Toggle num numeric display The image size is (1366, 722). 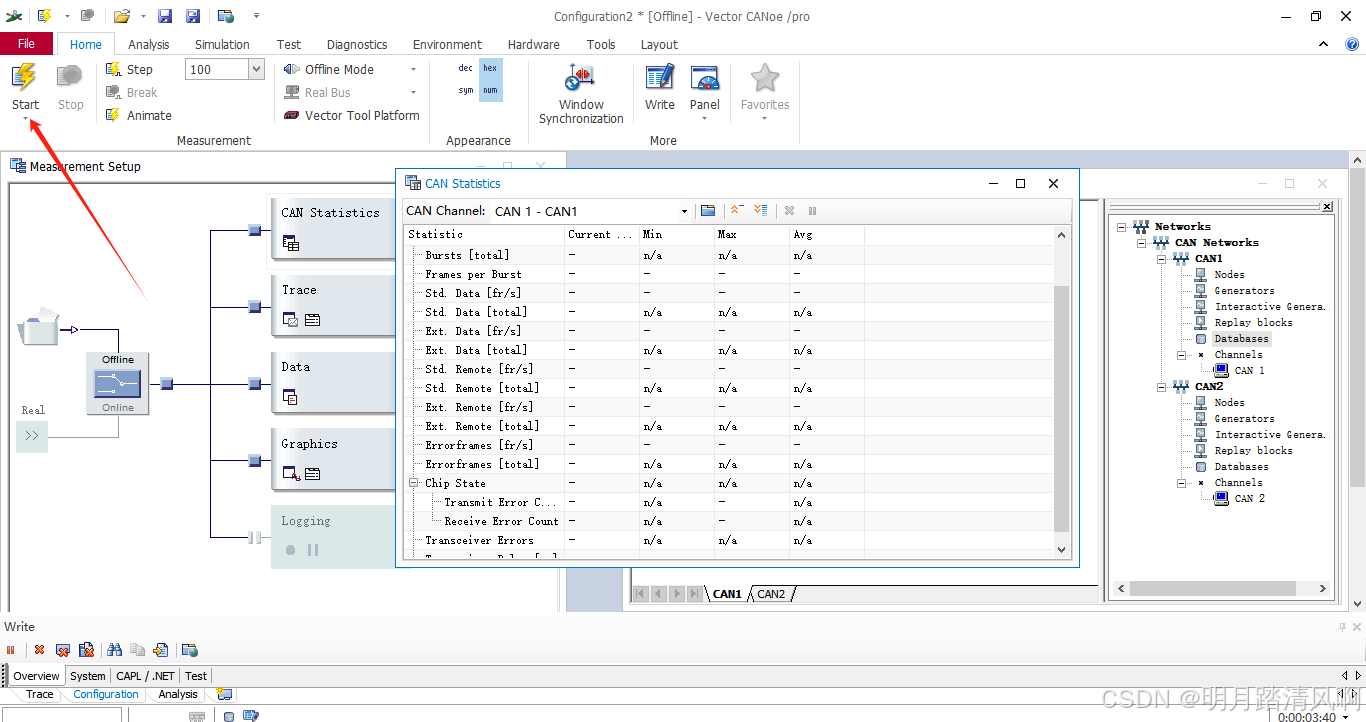pyautogui.click(x=490, y=91)
